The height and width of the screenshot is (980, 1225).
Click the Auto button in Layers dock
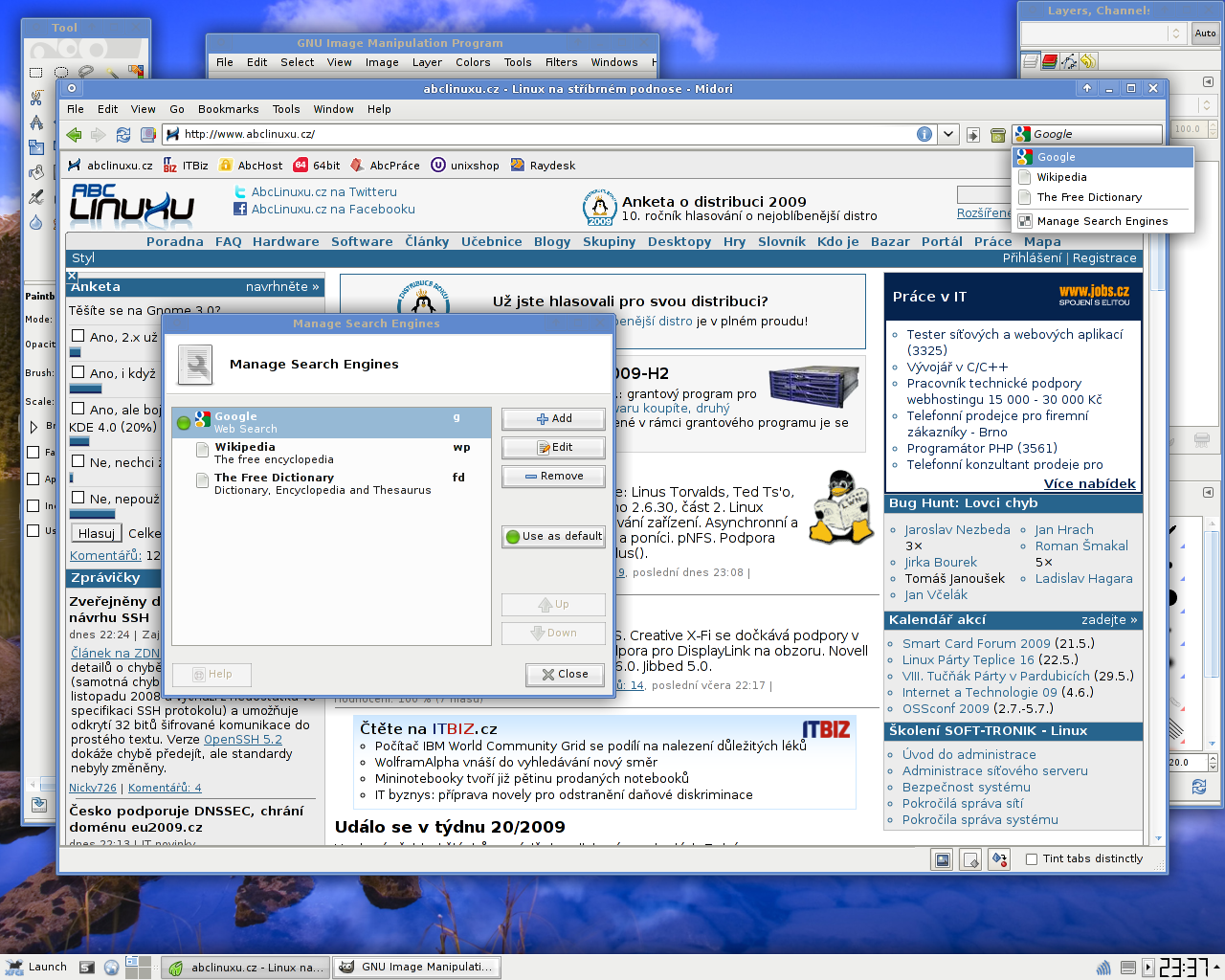pyautogui.click(x=1205, y=33)
